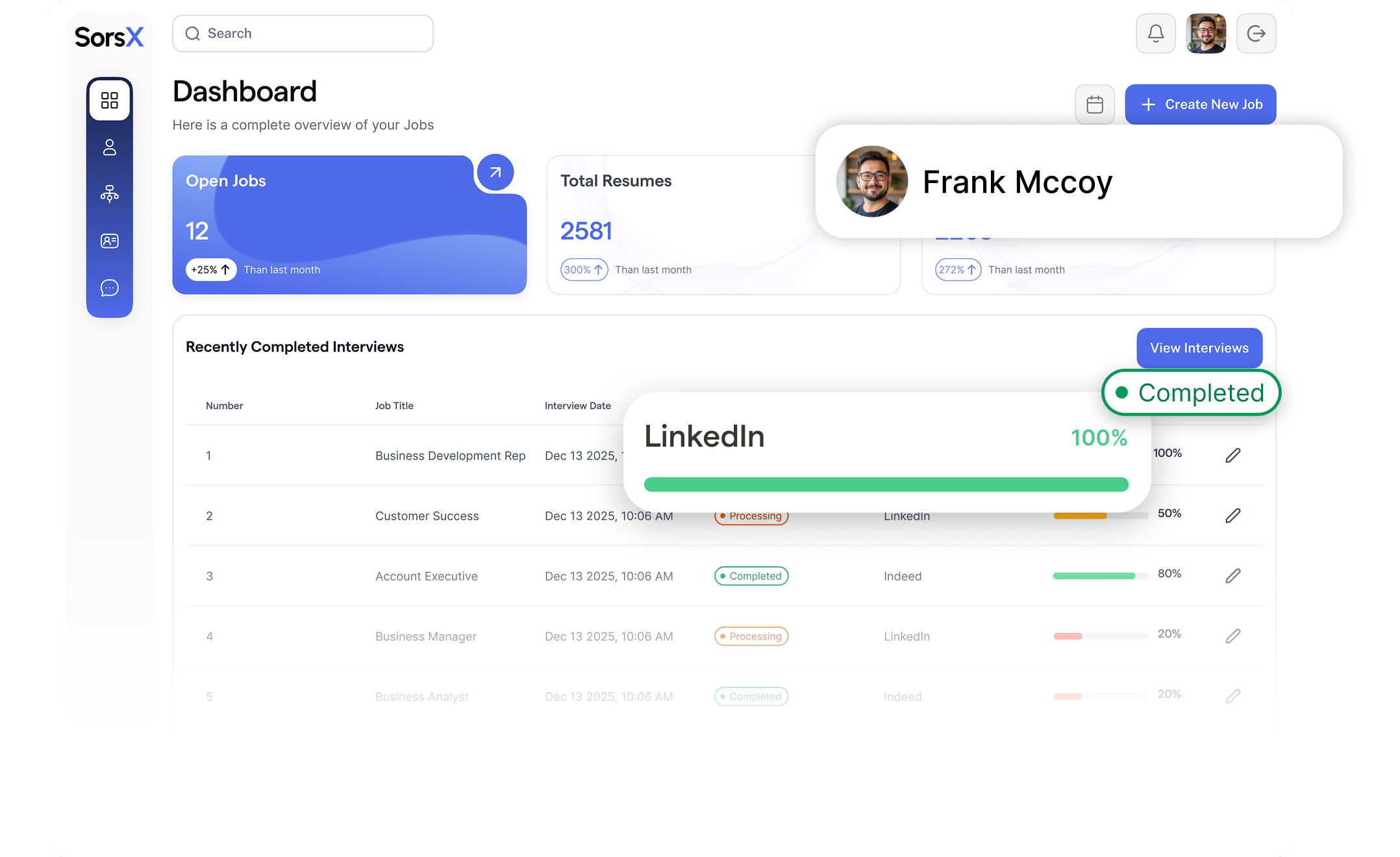1400x857 pixels.
Task: Open the user profile sidebar icon
Action: (x=109, y=147)
